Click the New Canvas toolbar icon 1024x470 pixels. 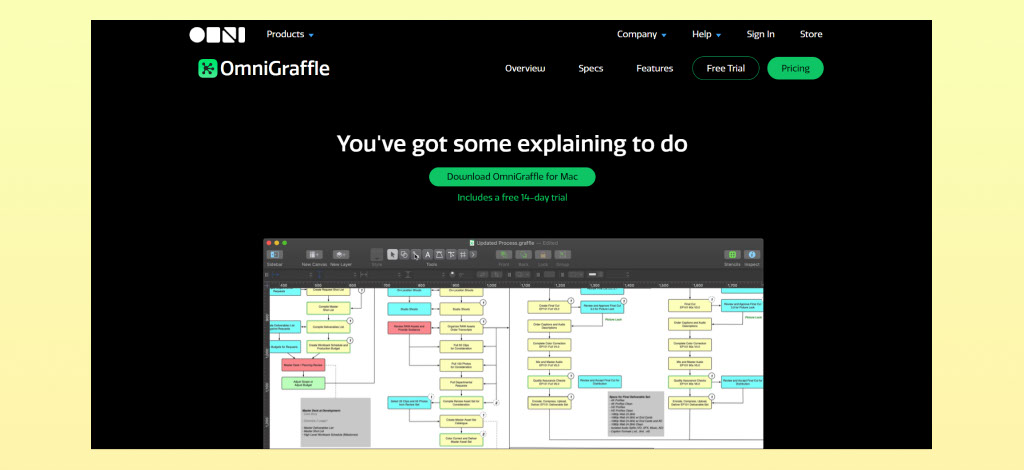(x=314, y=255)
